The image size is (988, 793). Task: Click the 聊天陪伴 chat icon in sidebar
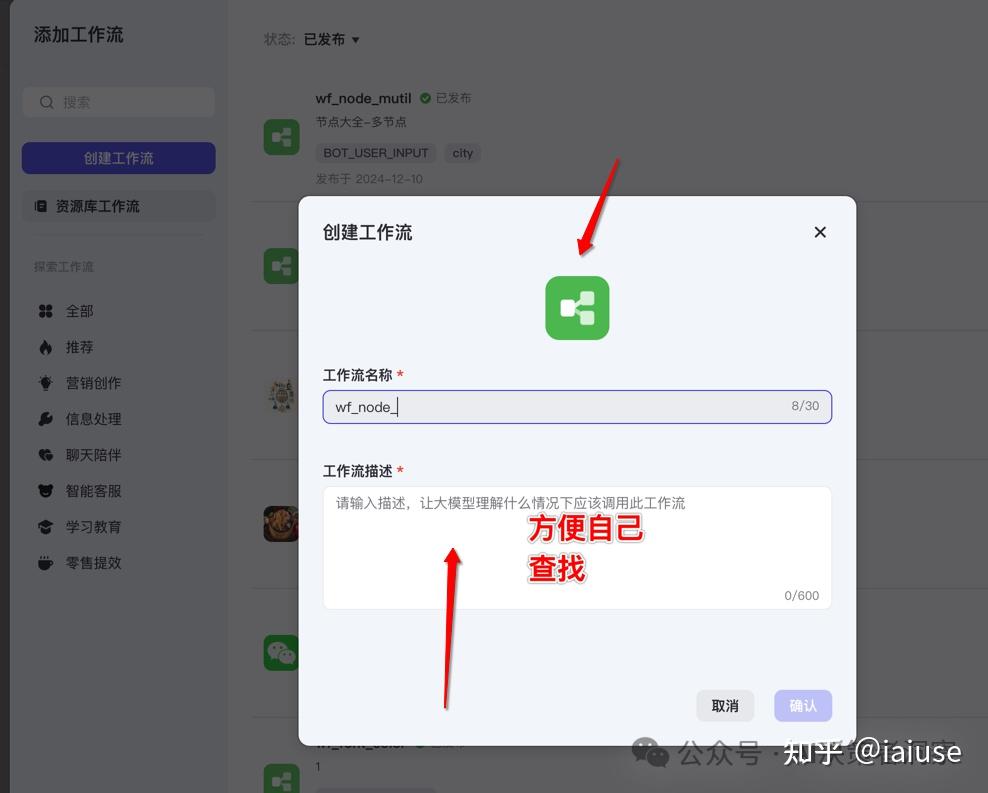(x=44, y=455)
